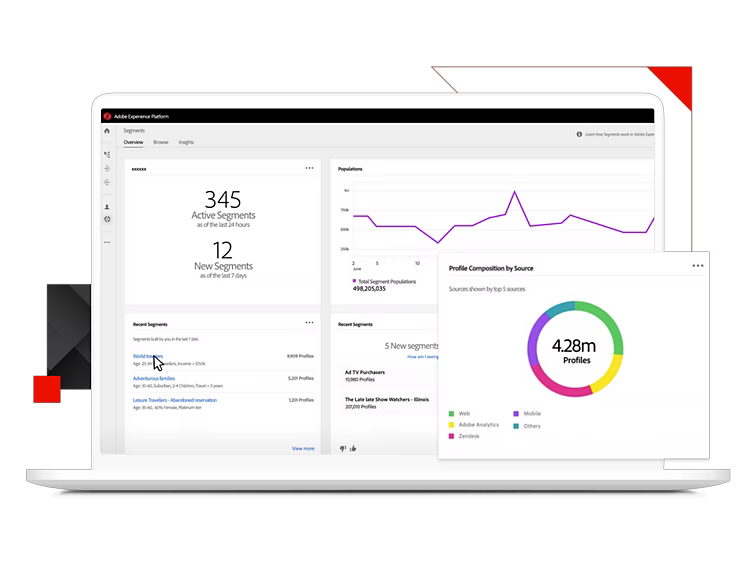Click the Populations chart title
Image resolution: width=756 pixels, height=567 pixels.
(350, 169)
